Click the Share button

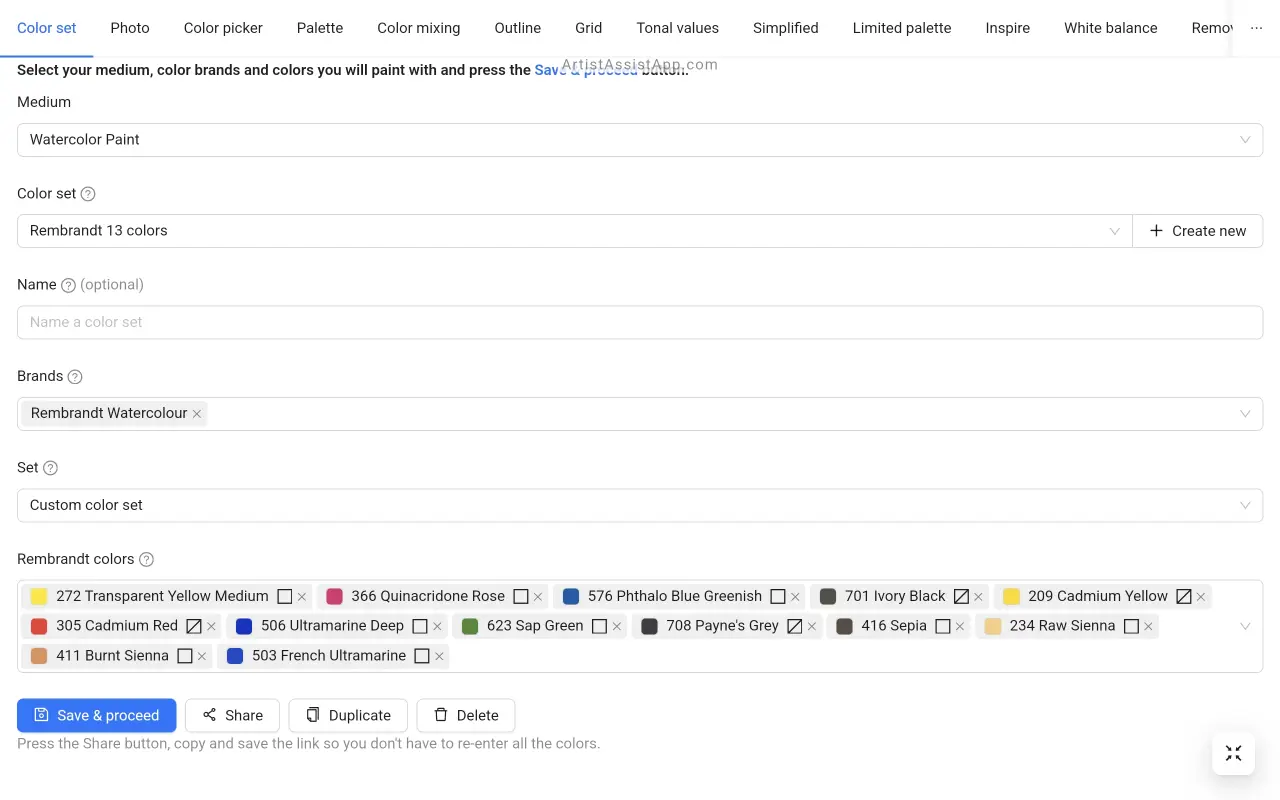coord(232,715)
